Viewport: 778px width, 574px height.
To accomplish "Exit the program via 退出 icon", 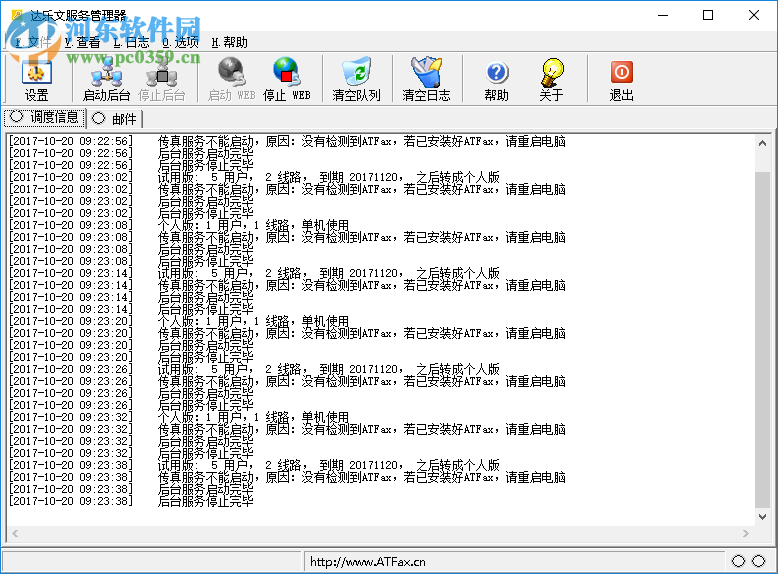I will tap(621, 79).
